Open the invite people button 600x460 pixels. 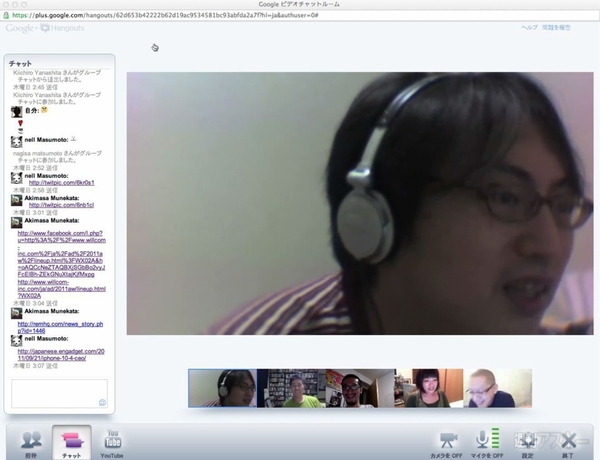31,442
